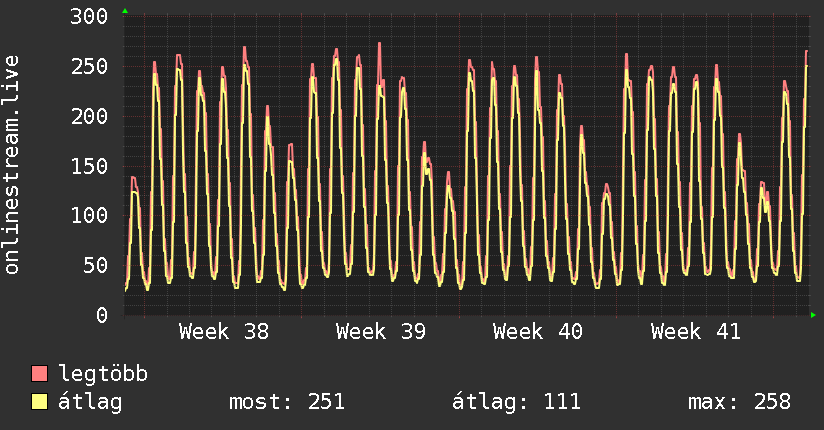Click the 300 y-axis label
Viewport: 824px width, 430px height.
tap(89, 16)
